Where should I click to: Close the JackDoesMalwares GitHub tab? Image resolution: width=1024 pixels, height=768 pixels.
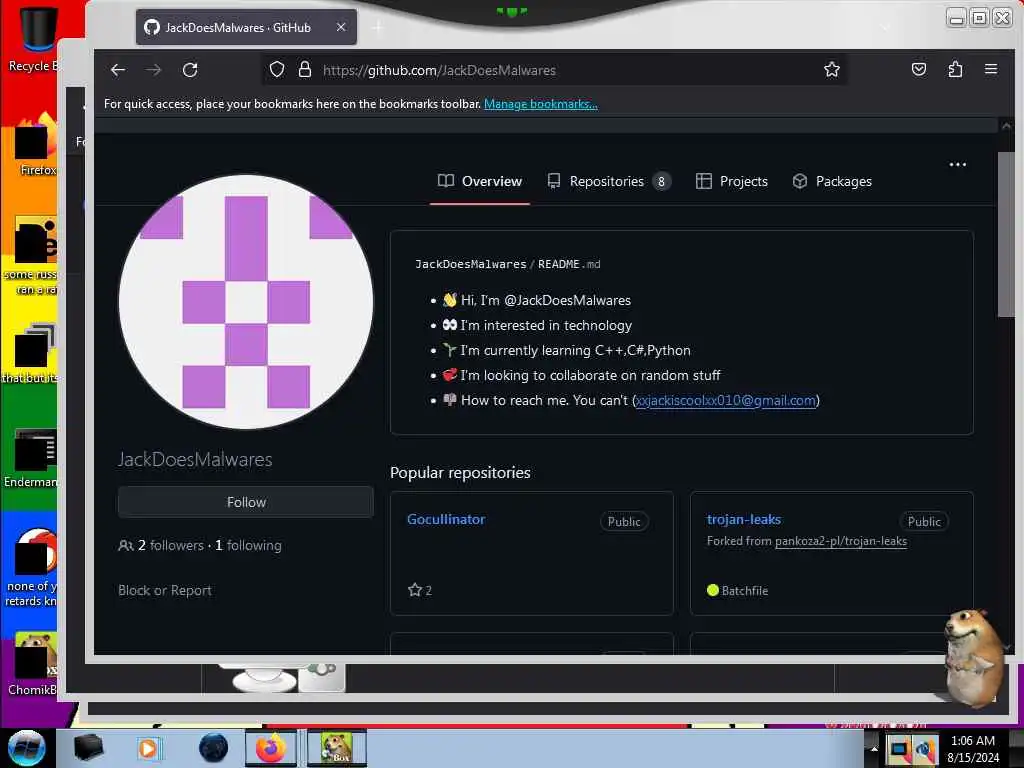point(341,27)
